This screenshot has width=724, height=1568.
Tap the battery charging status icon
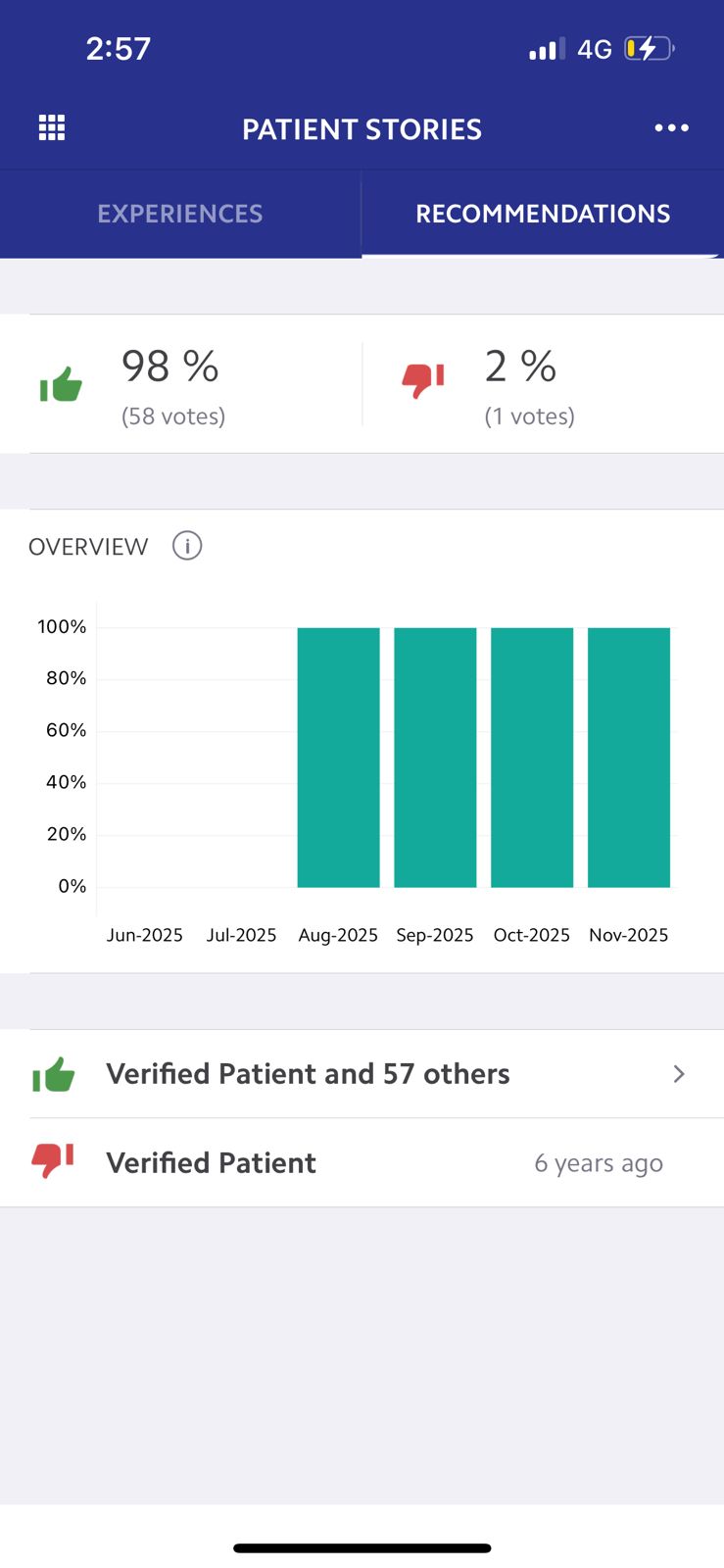pyautogui.click(x=650, y=48)
